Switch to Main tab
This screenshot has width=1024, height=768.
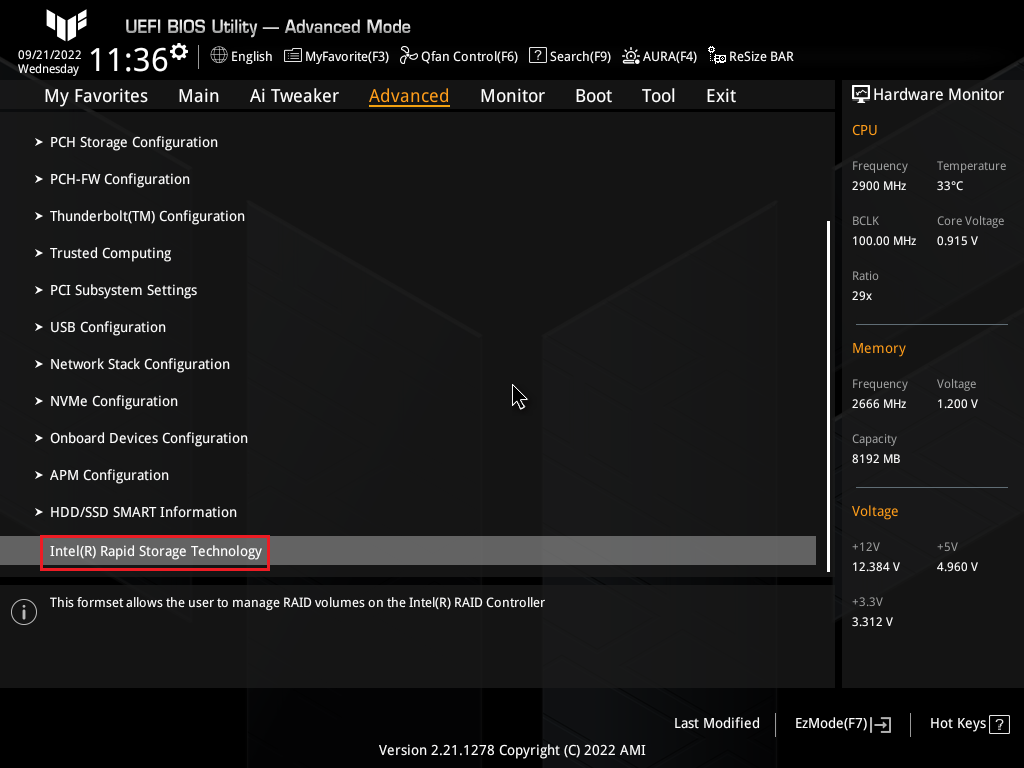[x=199, y=96]
